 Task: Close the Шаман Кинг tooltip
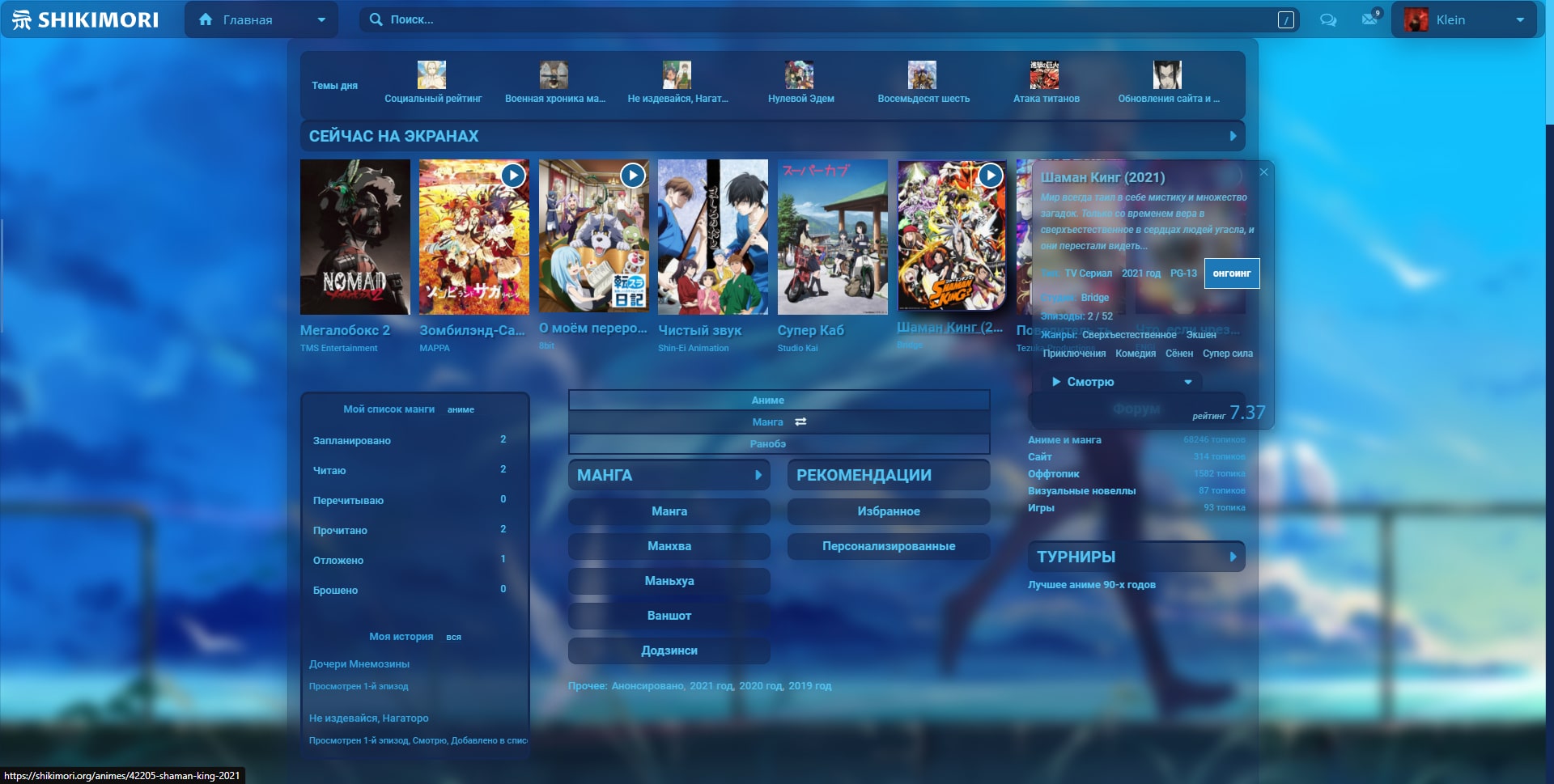pos(1263,172)
